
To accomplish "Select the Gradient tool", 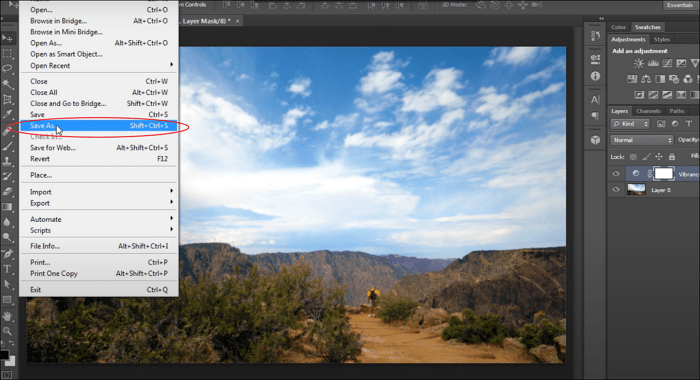I will (7, 206).
